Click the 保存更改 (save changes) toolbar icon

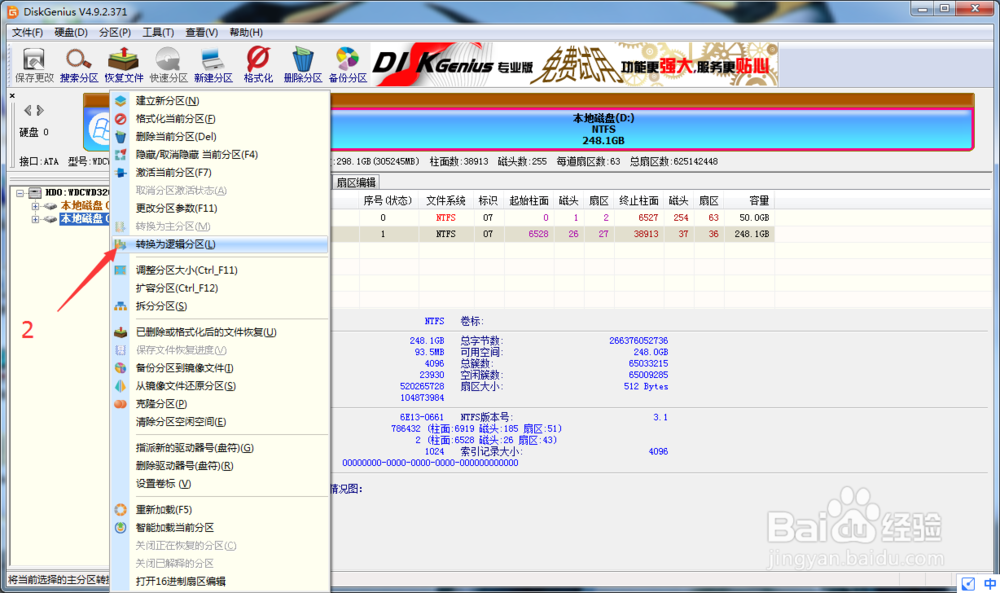(x=32, y=62)
